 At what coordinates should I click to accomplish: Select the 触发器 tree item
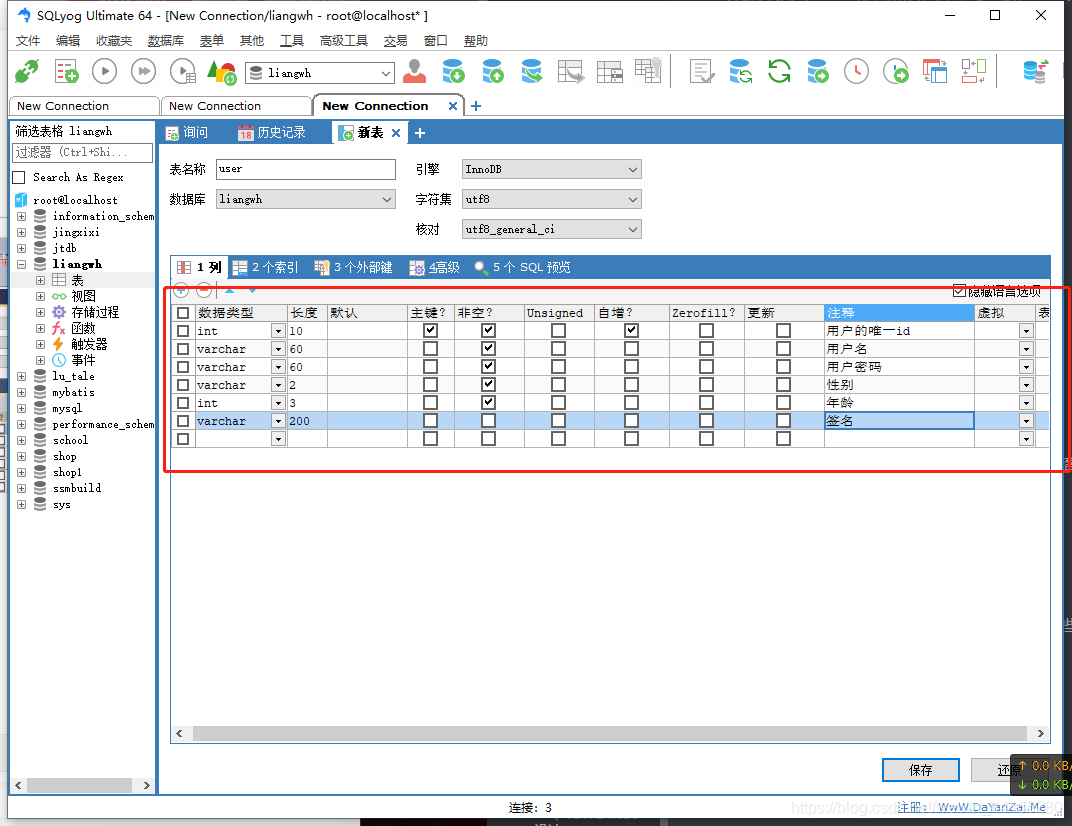pos(89,344)
